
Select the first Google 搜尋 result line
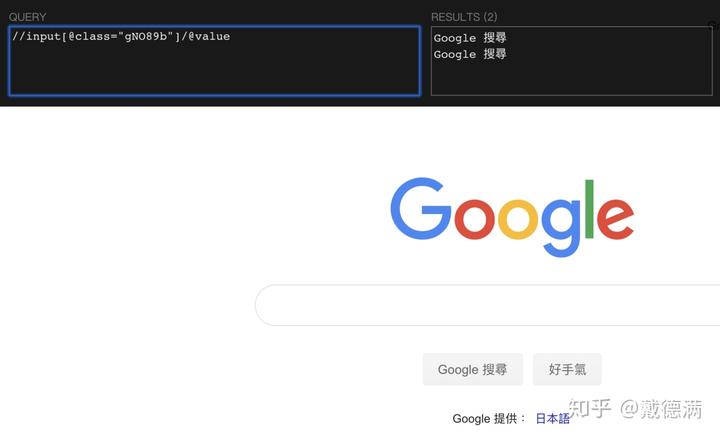(x=470, y=38)
